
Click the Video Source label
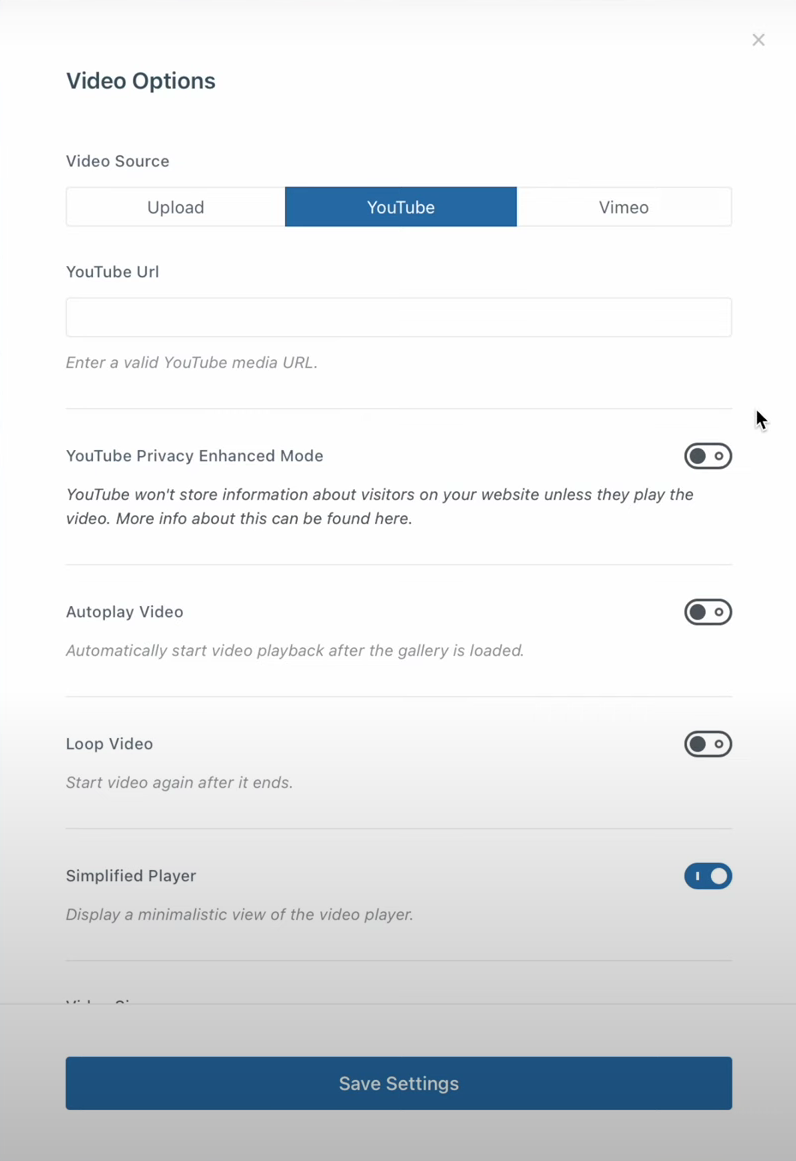point(118,161)
